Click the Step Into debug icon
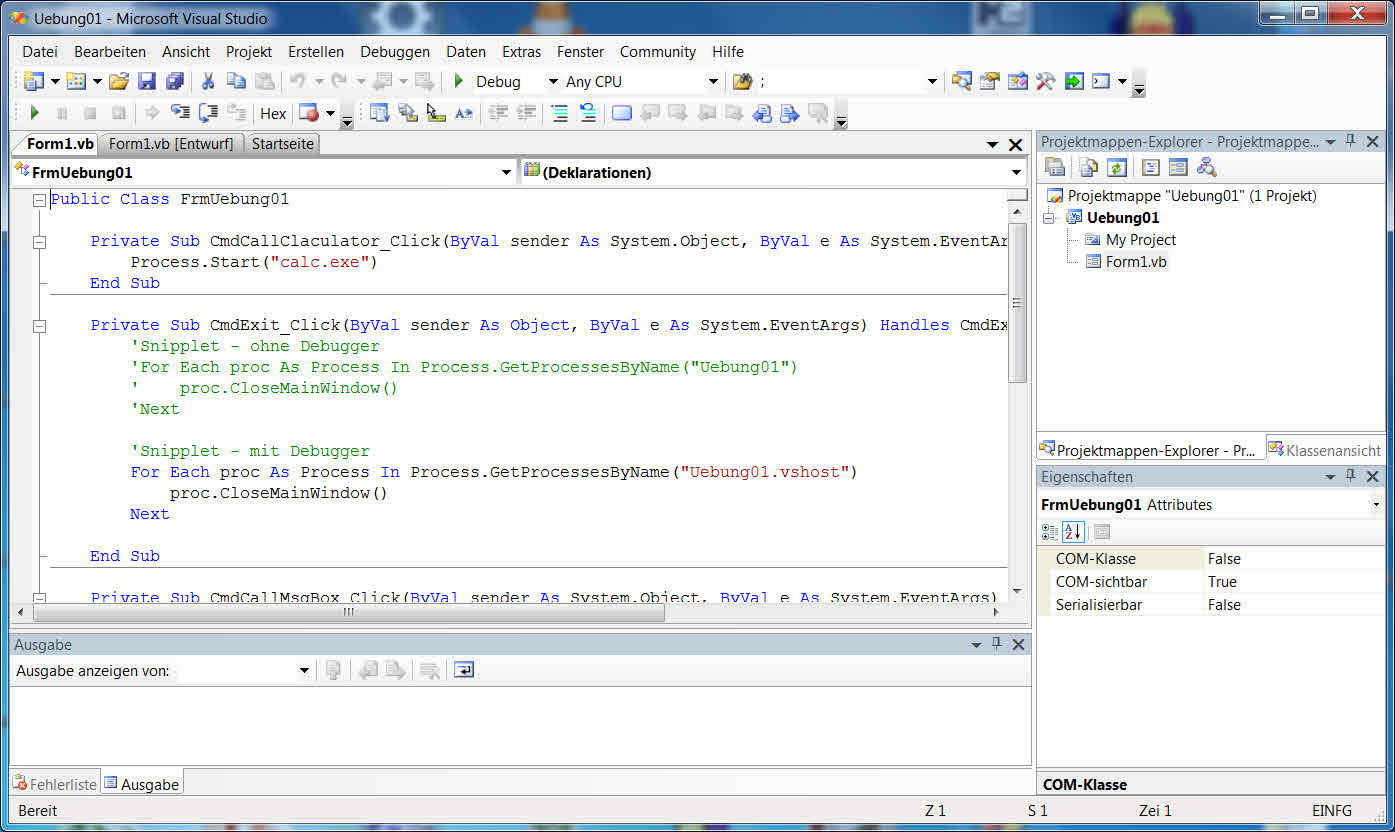The image size is (1395, 832). tap(180, 113)
